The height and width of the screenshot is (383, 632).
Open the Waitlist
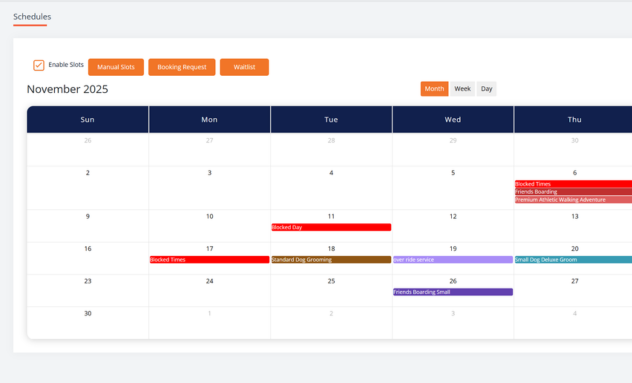coord(244,67)
